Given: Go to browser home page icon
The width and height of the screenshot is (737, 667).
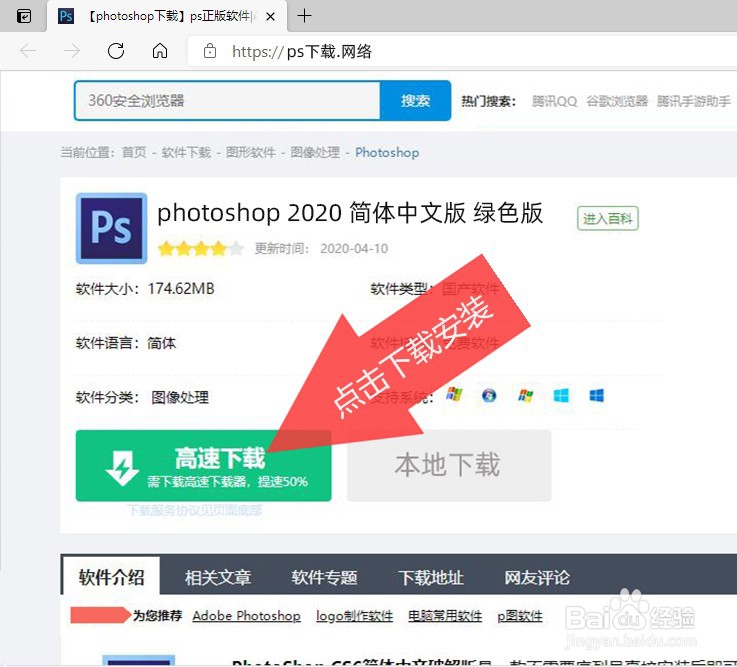Looking at the screenshot, I should click(160, 50).
